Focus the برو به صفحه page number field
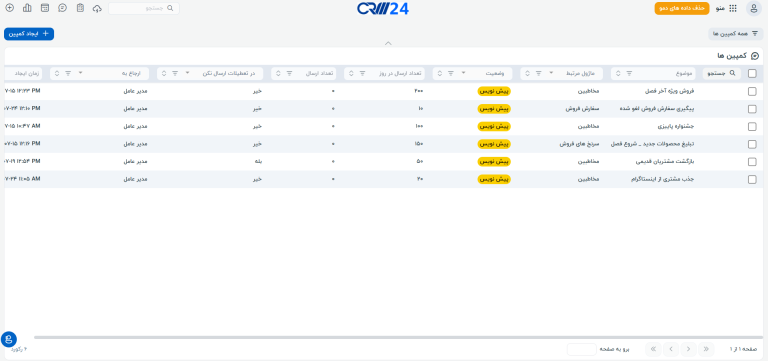 tap(581, 349)
